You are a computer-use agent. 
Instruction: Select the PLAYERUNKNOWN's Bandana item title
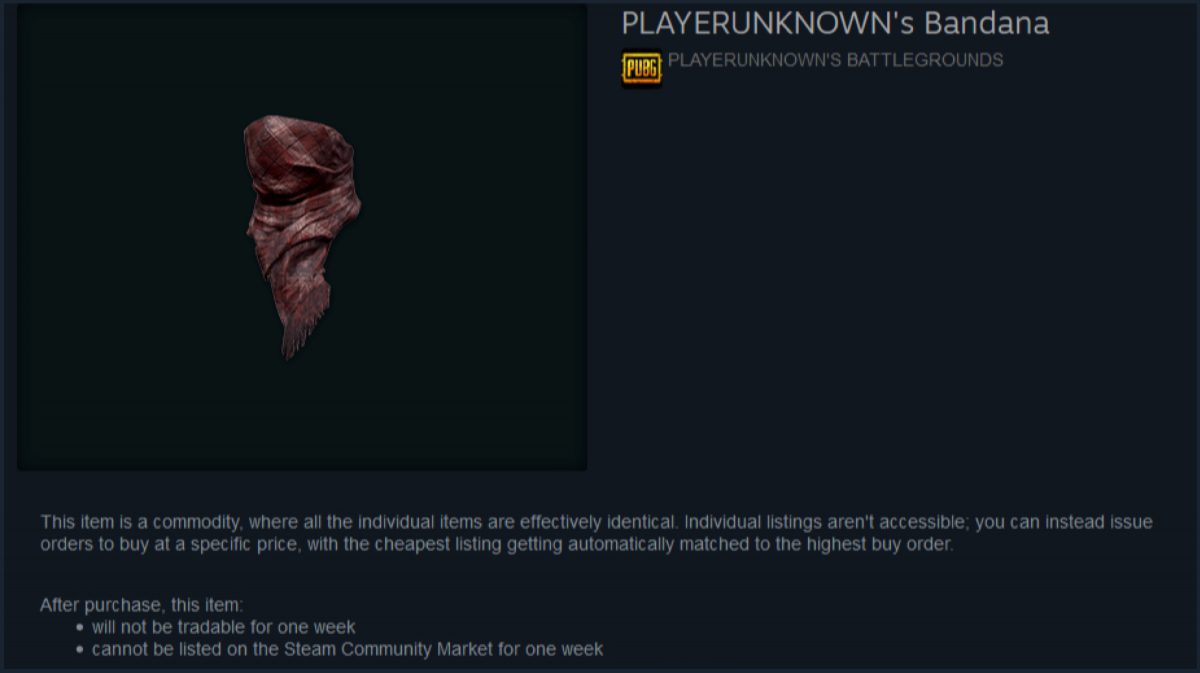(835, 23)
